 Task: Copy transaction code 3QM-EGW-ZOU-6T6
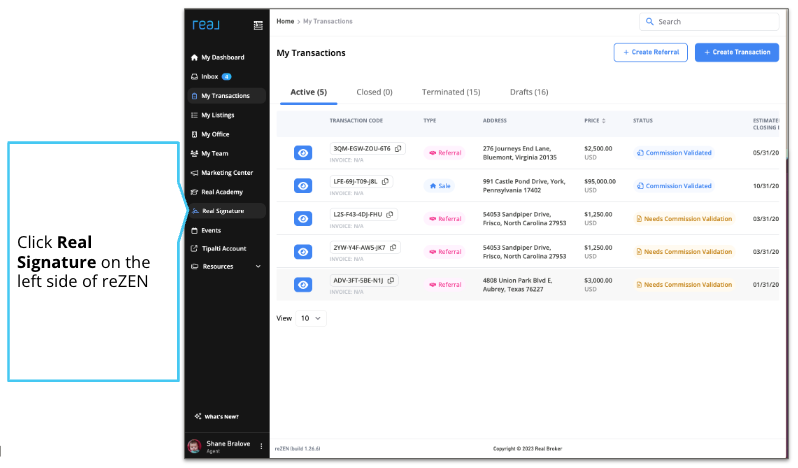398,149
